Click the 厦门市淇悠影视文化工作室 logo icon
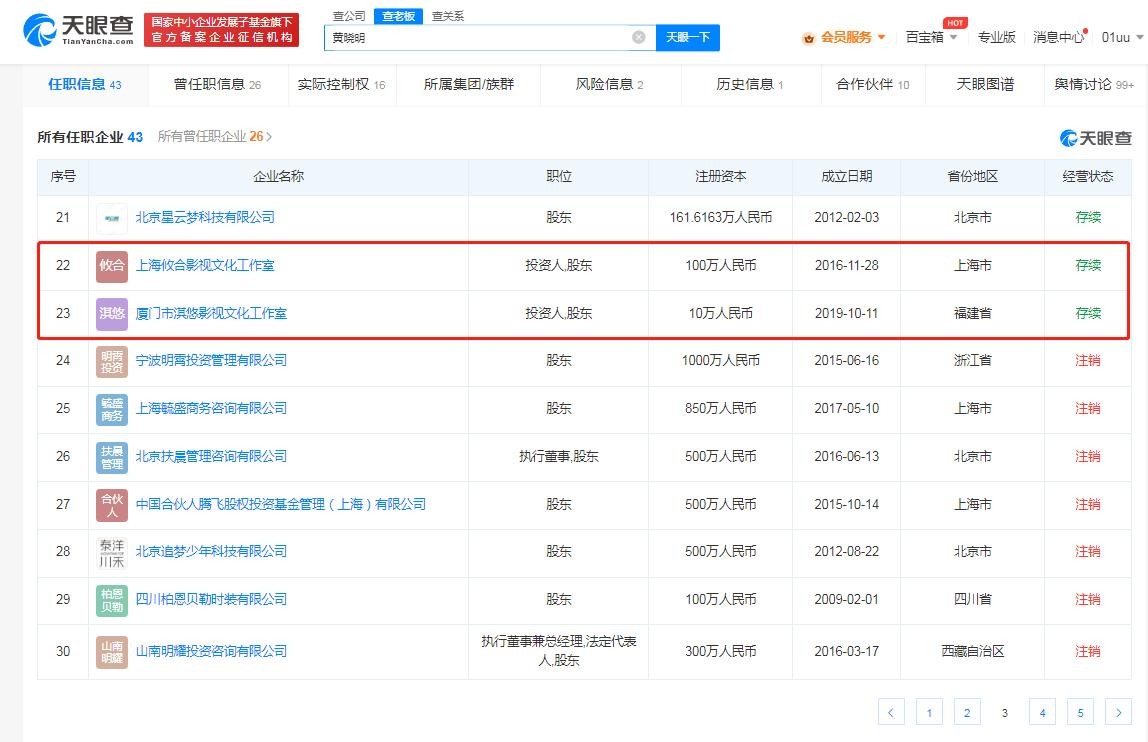Image resolution: width=1148 pixels, height=742 pixels. click(112, 314)
